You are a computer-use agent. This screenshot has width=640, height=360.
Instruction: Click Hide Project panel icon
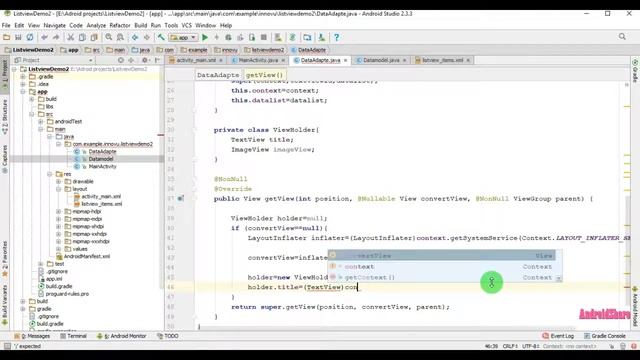click(x=158, y=60)
